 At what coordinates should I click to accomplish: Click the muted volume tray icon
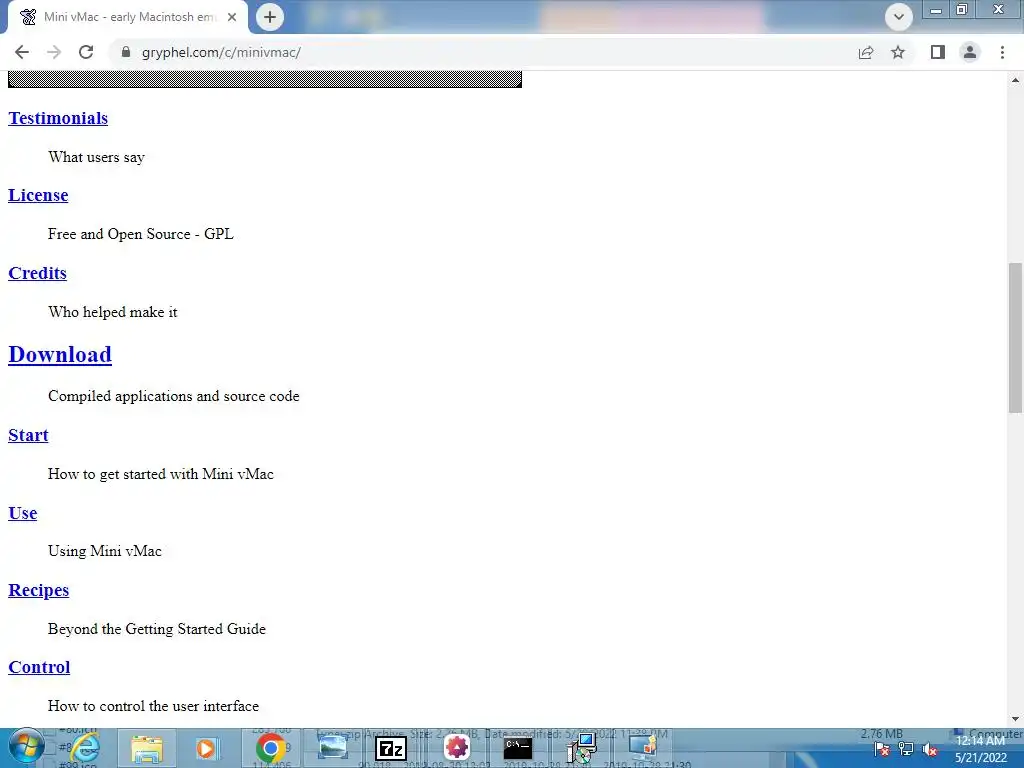[x=929, y=750]
